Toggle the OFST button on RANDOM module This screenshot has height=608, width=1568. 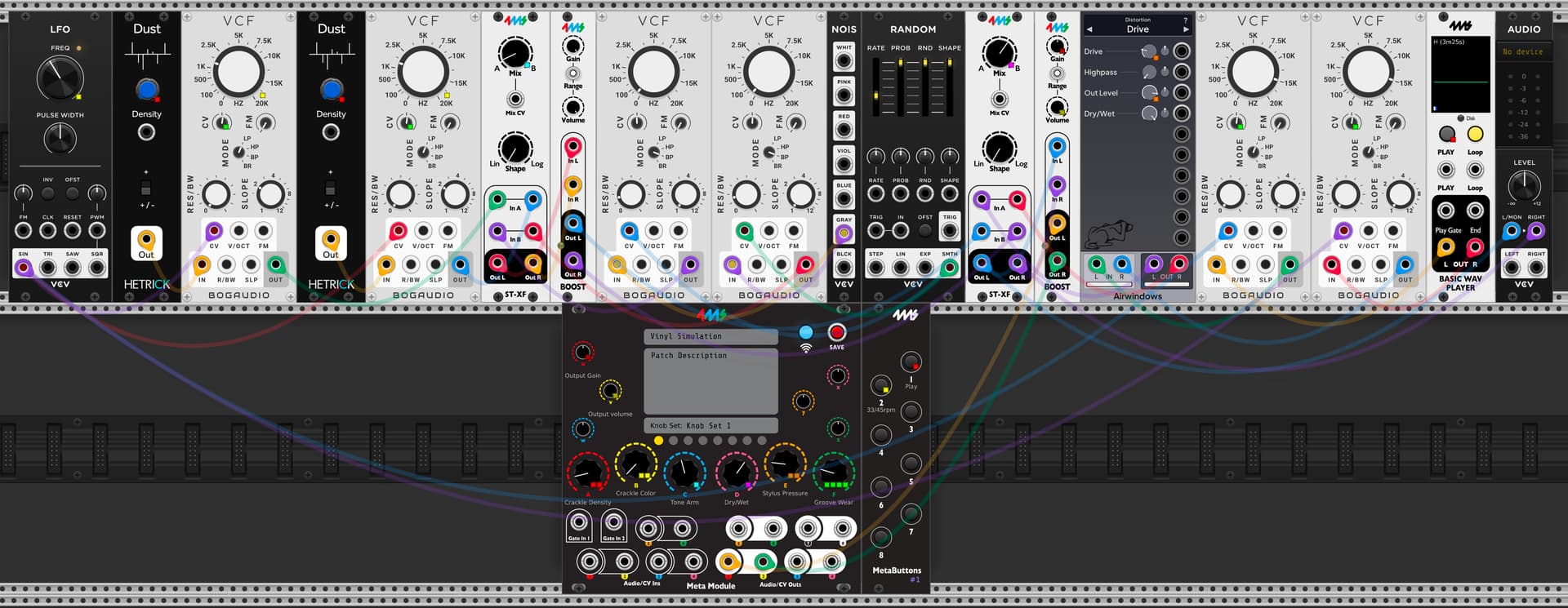(x=924, y=231)
